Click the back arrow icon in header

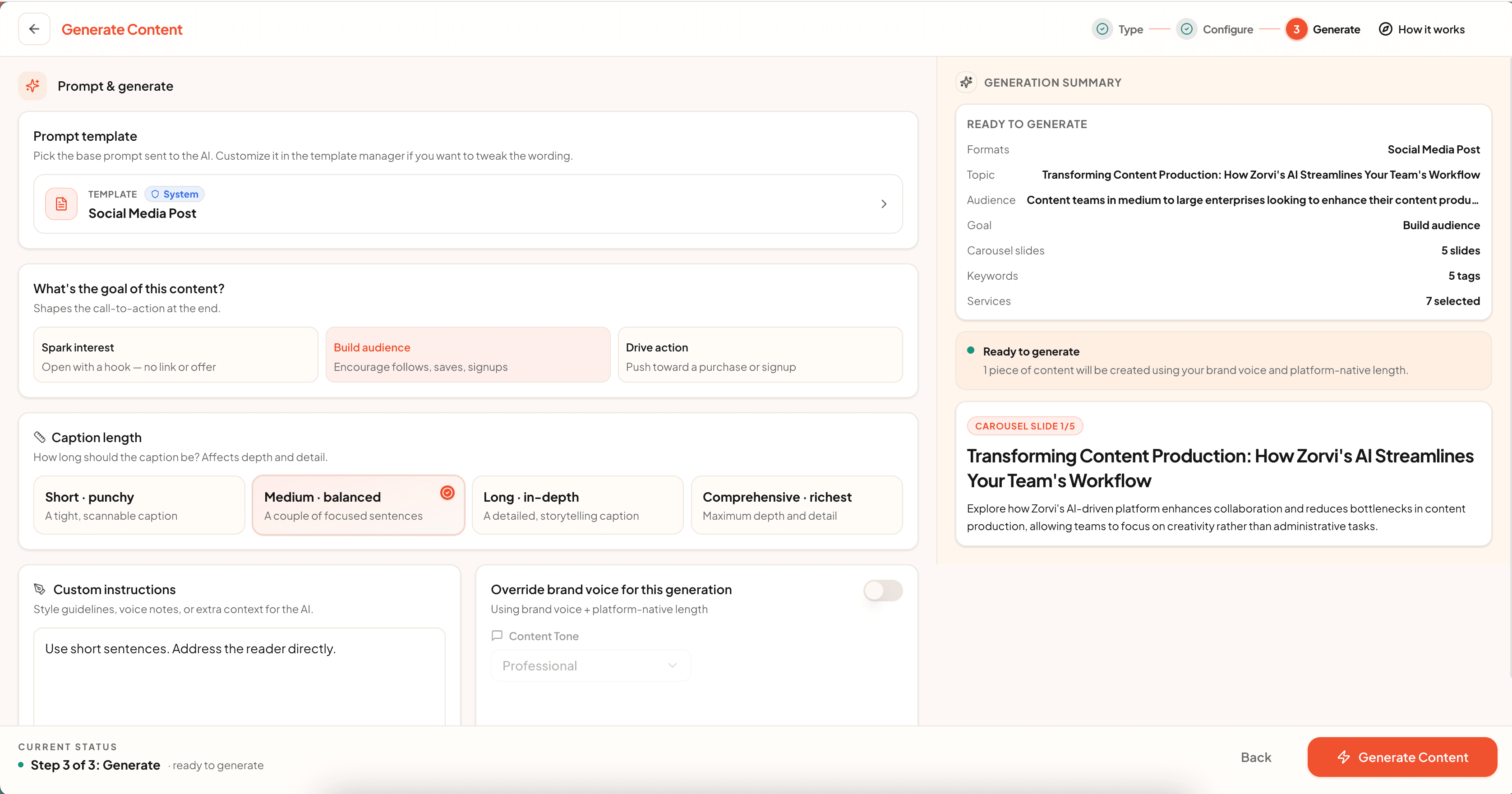click(34, 29)
